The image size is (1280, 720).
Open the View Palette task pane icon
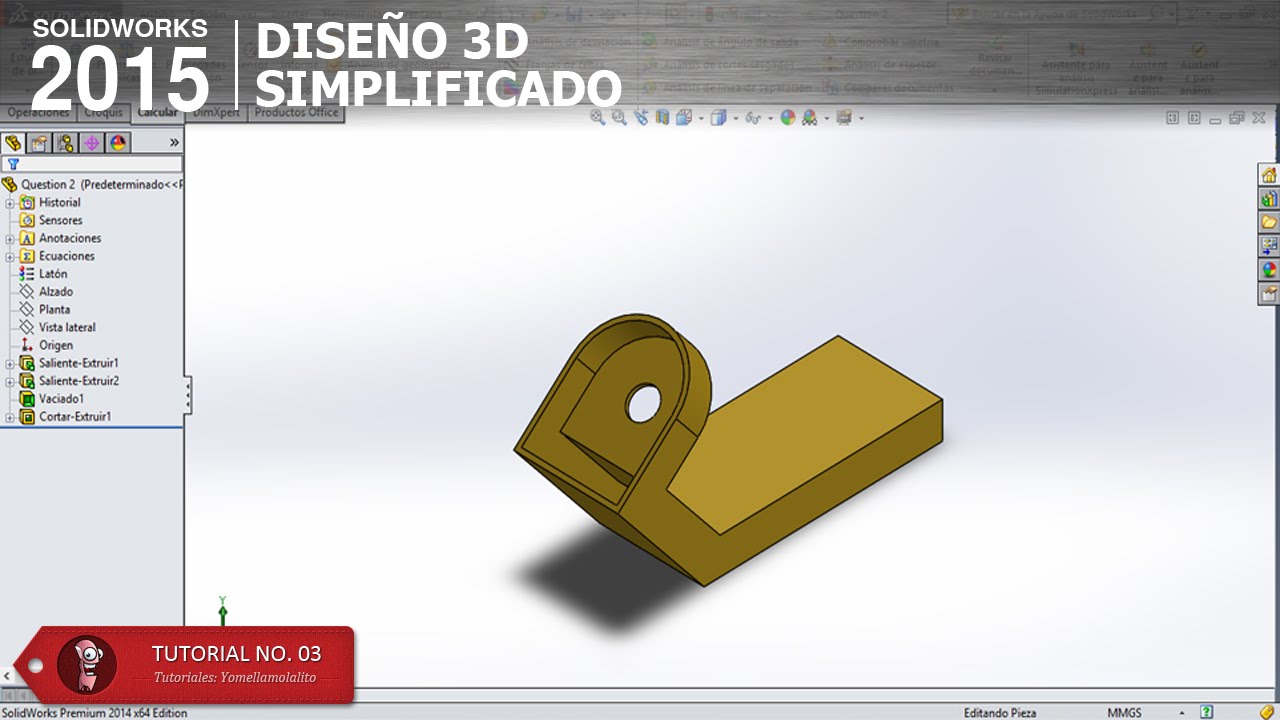pyautogui.click(x=1269, y=246)
